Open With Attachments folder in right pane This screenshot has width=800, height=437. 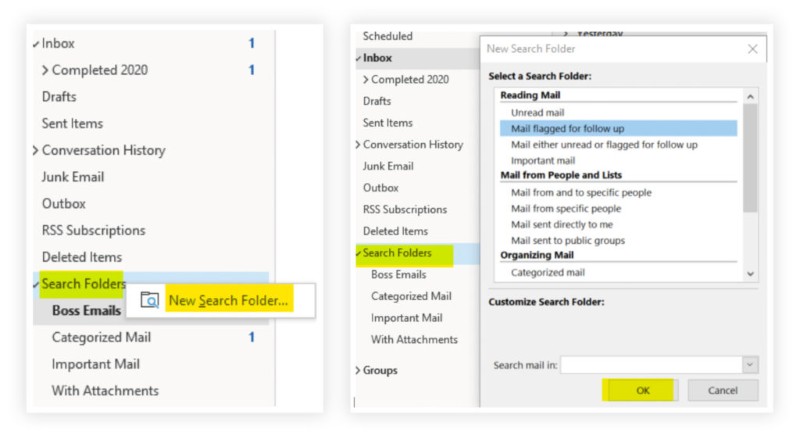[414, 339]
